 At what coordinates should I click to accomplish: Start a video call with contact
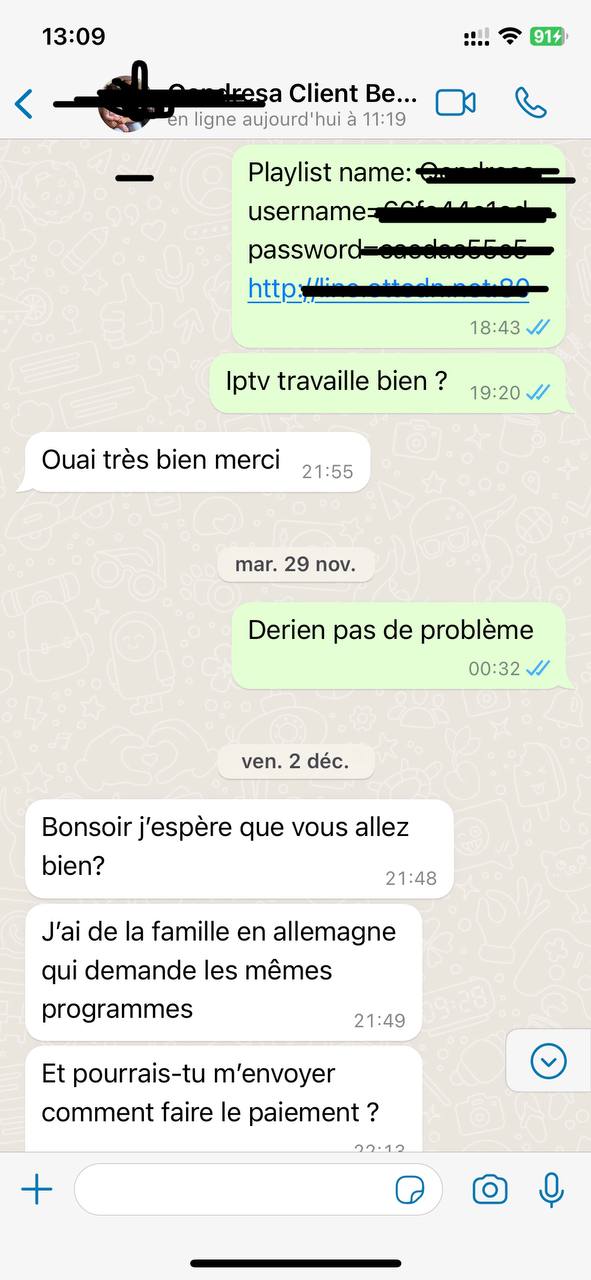(x=456, y=102)
